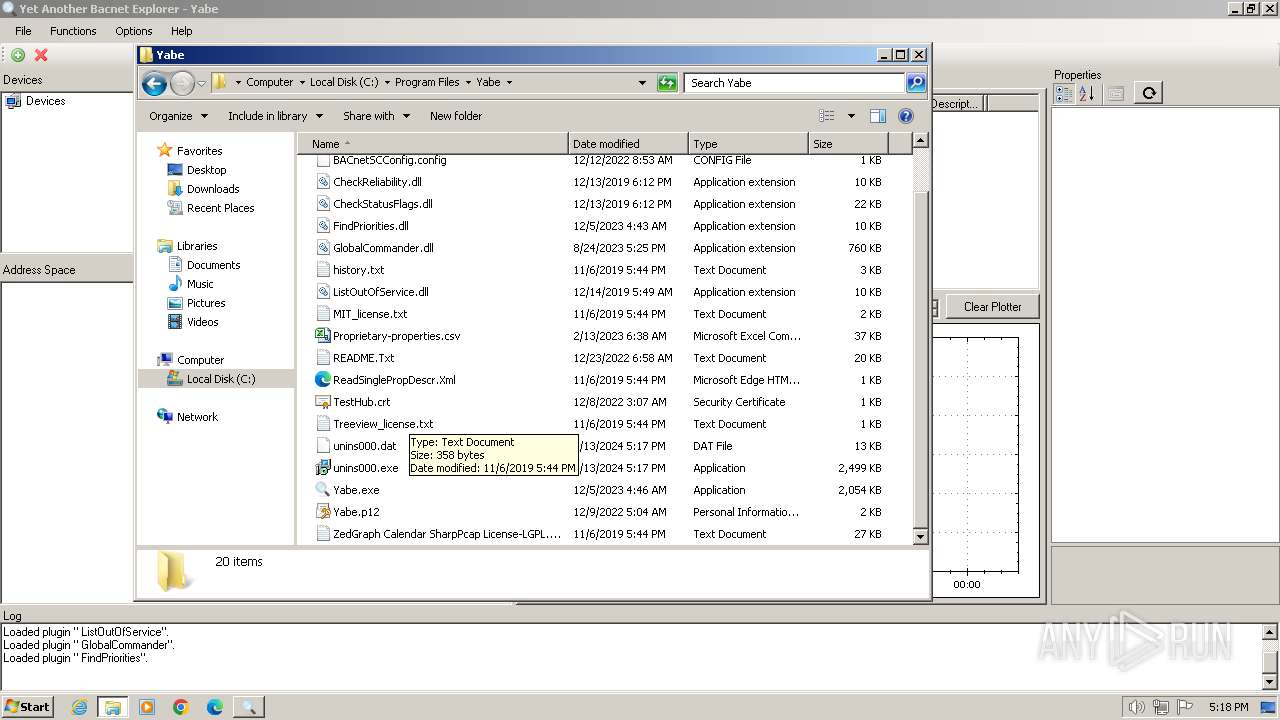This screenshot has width=1280, height=720.
Task: Open the File menu in Yabe
Action: 23,31
